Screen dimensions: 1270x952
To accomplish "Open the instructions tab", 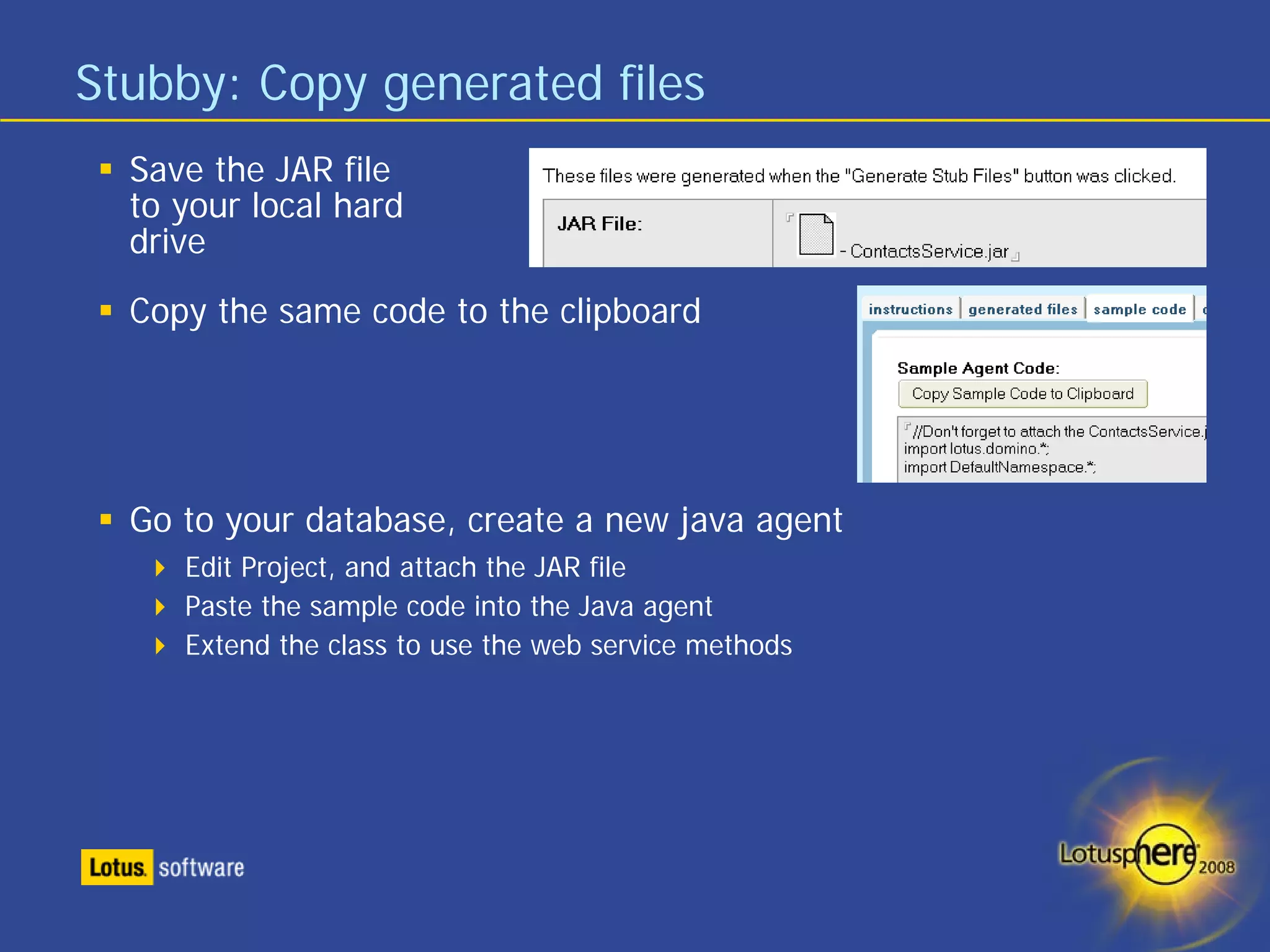I will 910,309.
